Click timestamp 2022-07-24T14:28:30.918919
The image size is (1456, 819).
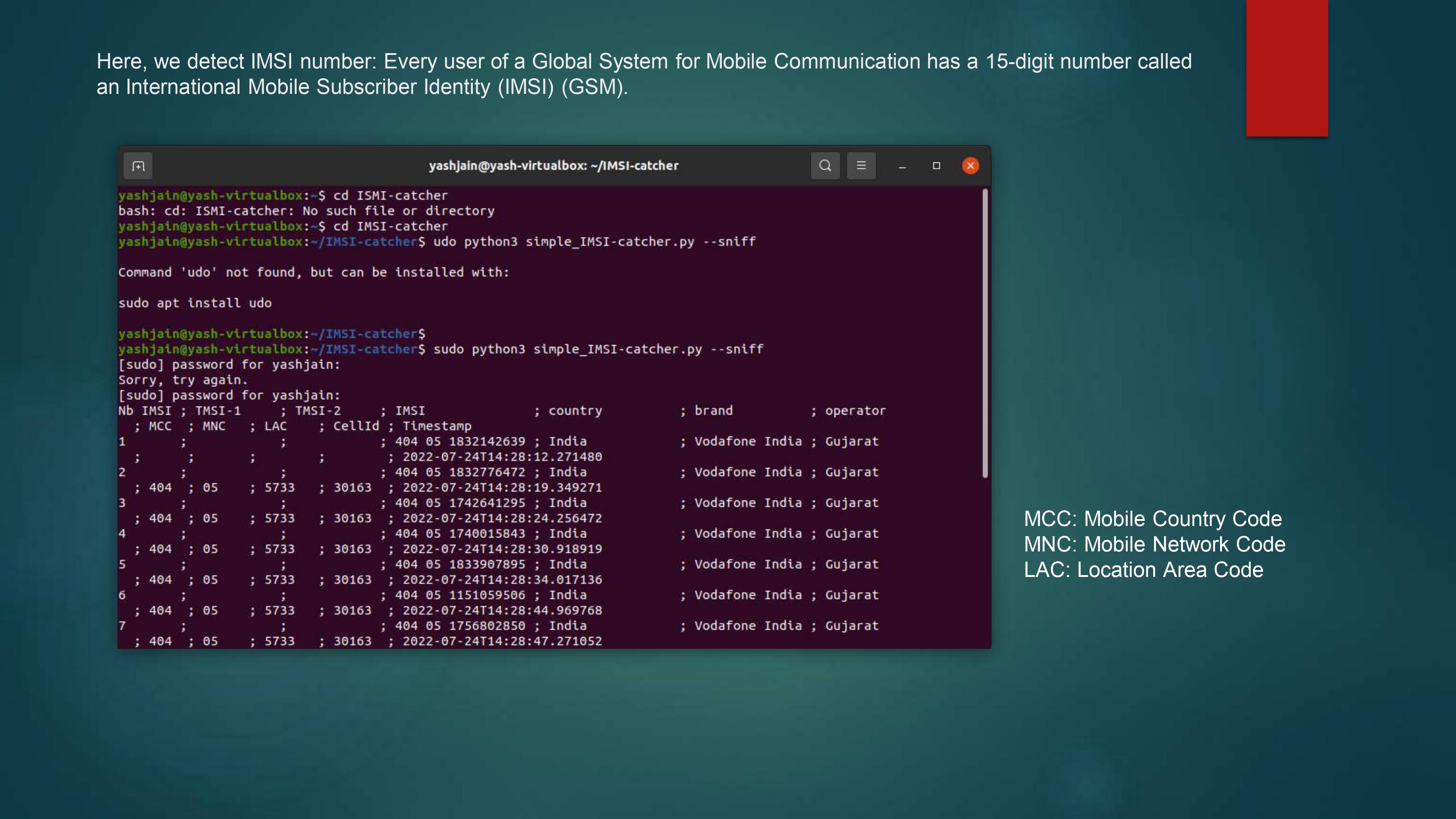tap(502, 549)
